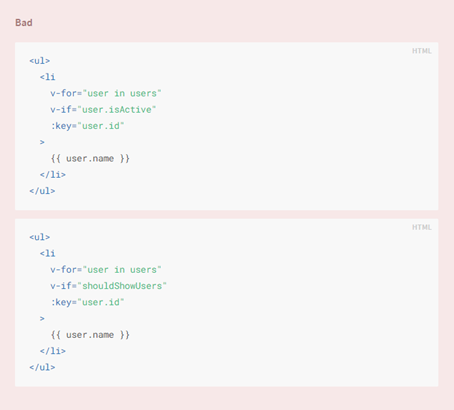Screen dimensions: 454x410
Task: Click v-if="user.isActive" attribute line
Action: 103,110
